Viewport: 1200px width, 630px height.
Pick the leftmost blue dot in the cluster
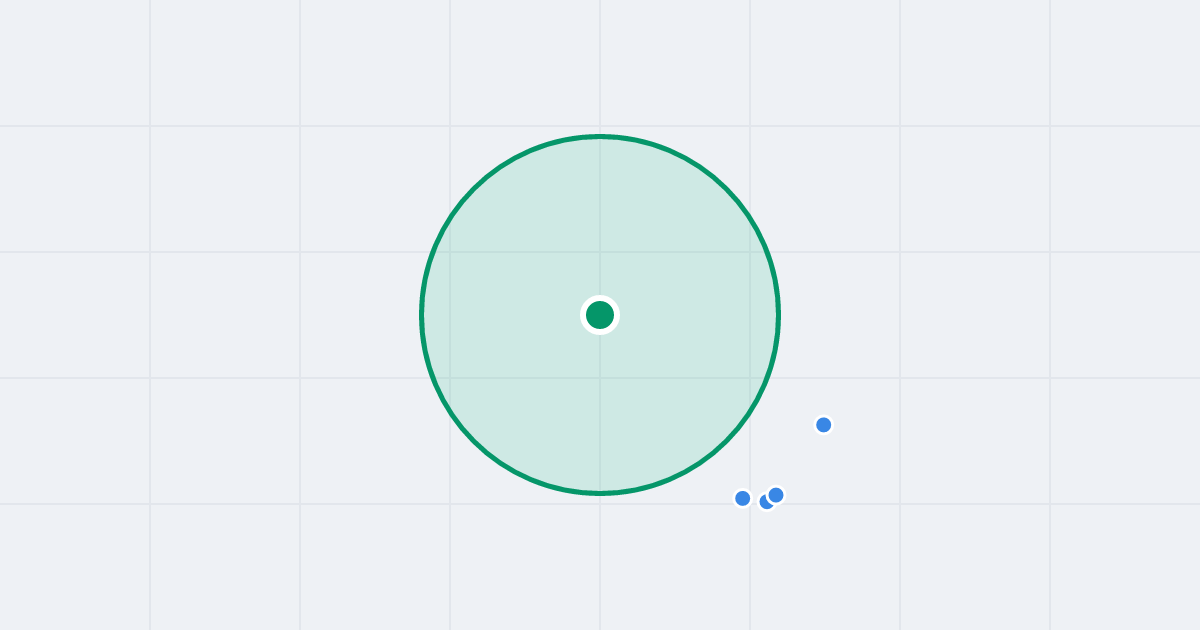coord(742,498)
